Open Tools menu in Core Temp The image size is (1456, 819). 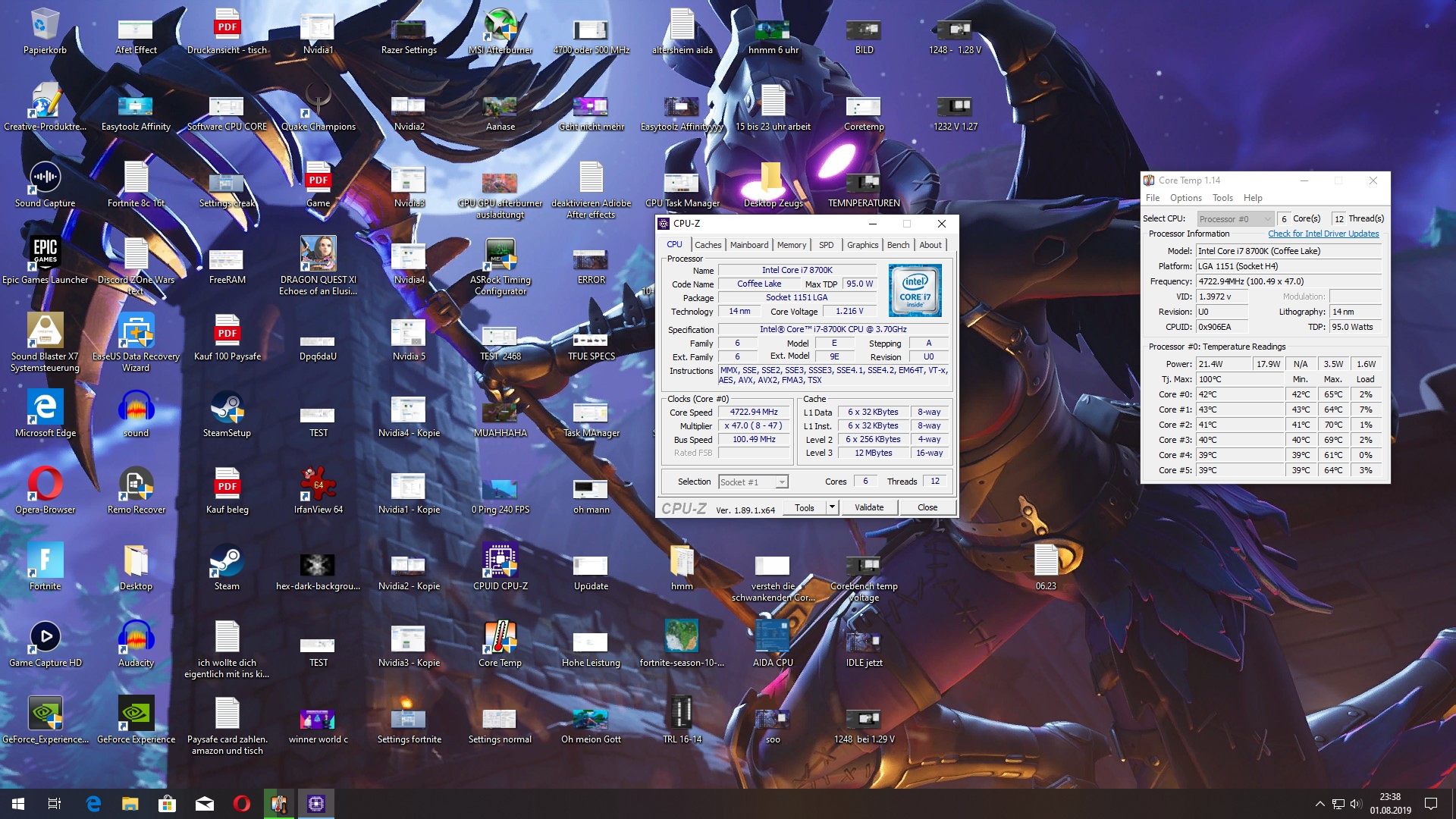tap(1222, 198)
